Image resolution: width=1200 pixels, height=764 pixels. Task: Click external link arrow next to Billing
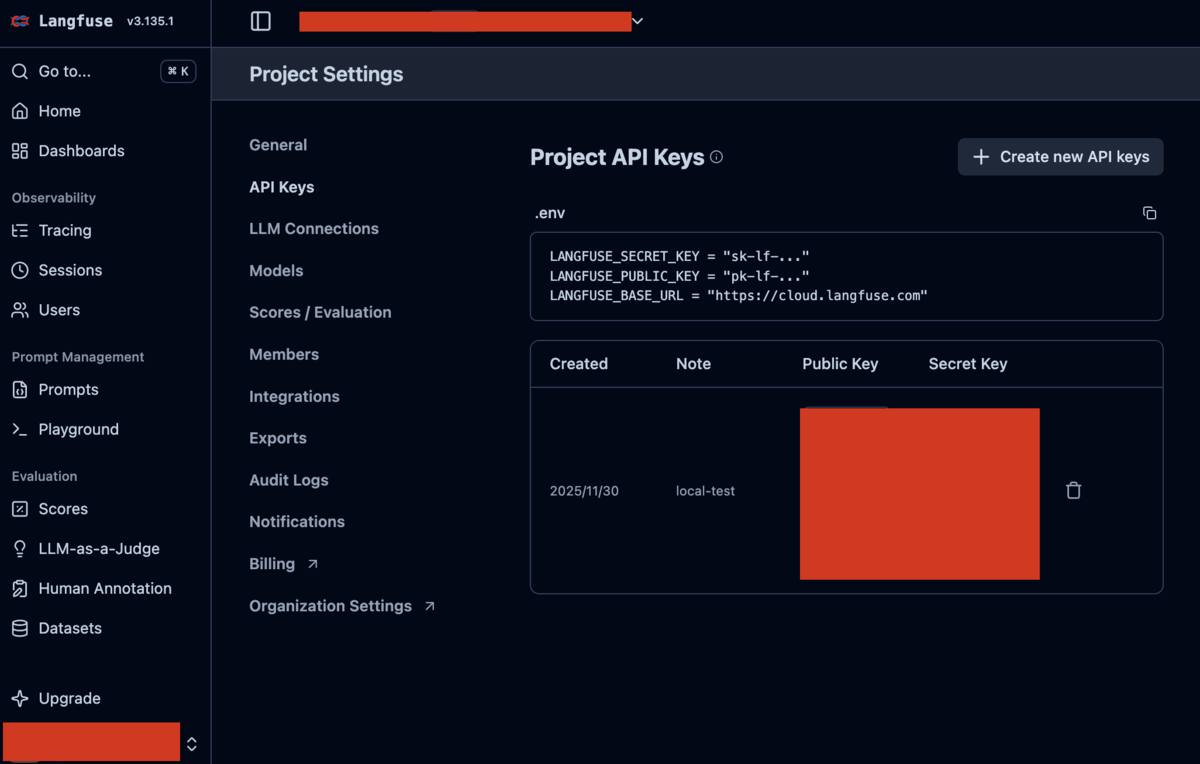[312, 564]
